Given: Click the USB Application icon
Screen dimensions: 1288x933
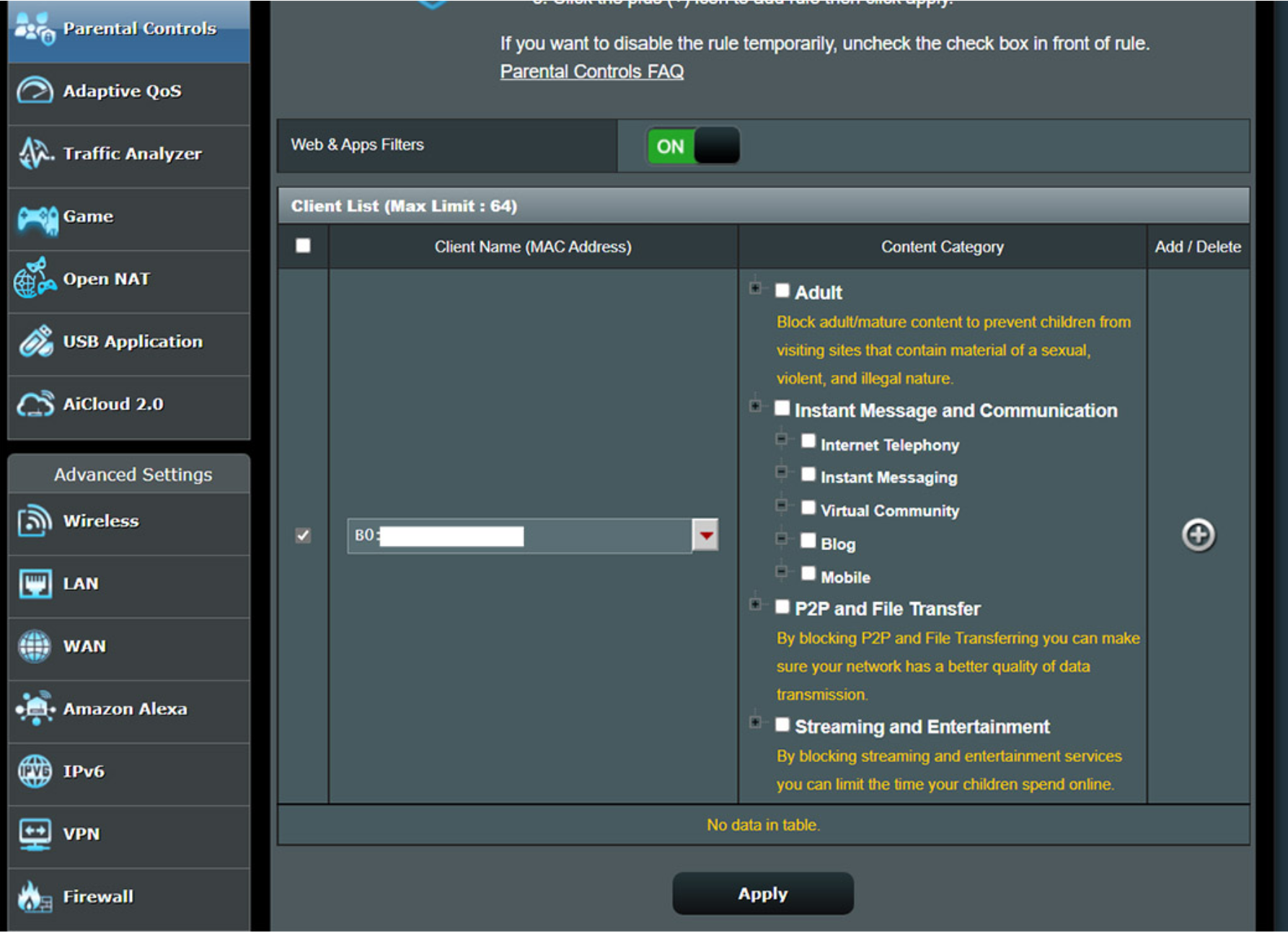Looking at the screenshot, I should (x=35, y=342).
